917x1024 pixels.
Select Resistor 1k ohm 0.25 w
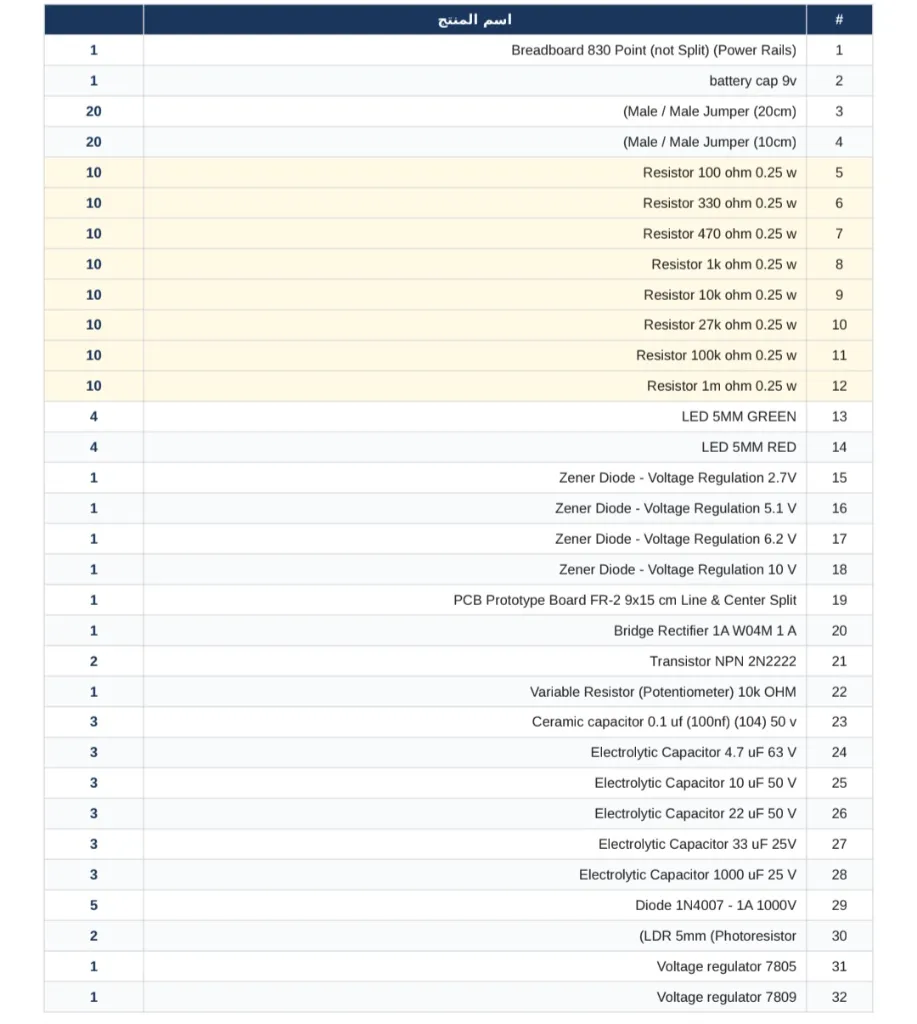[x=724, y=264]
